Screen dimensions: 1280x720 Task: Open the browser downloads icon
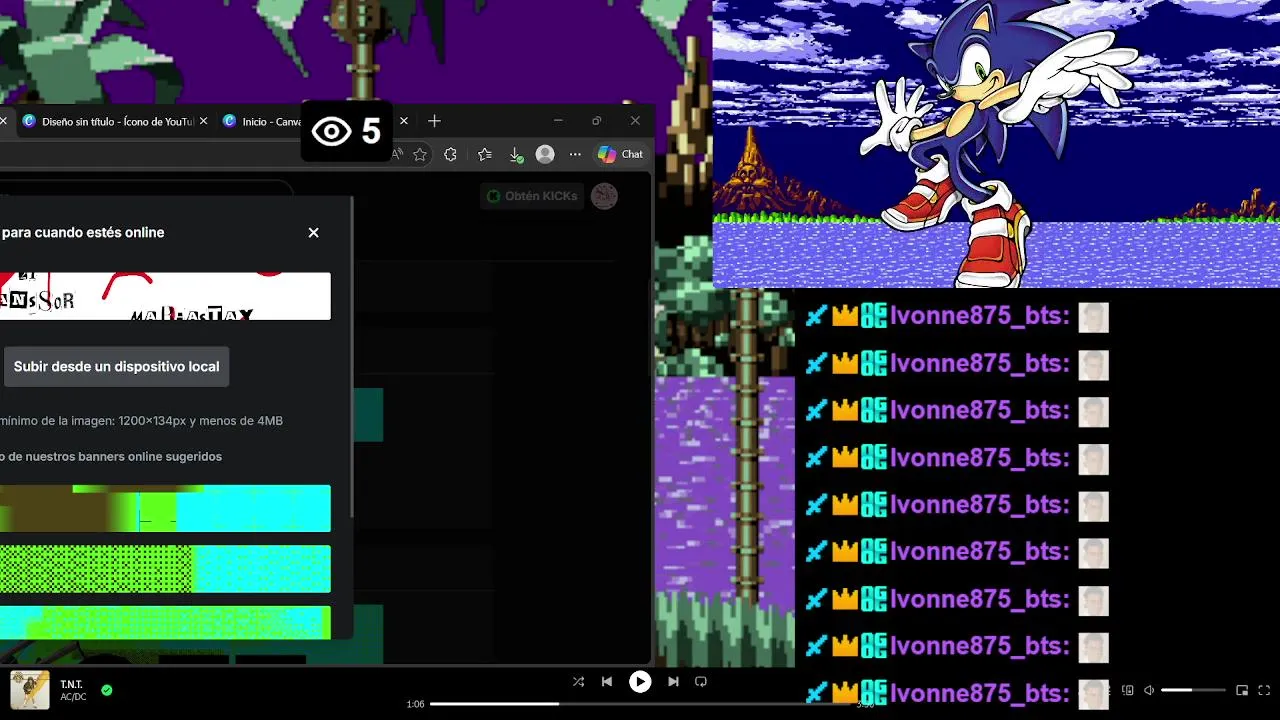(x=515, y=154)
